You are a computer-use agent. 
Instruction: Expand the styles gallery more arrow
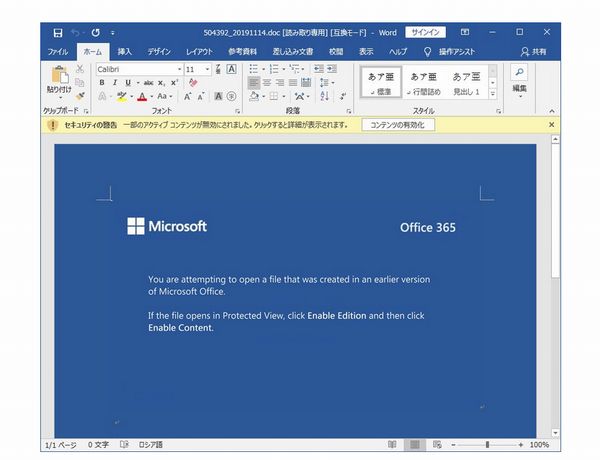(x=493, y=93)
